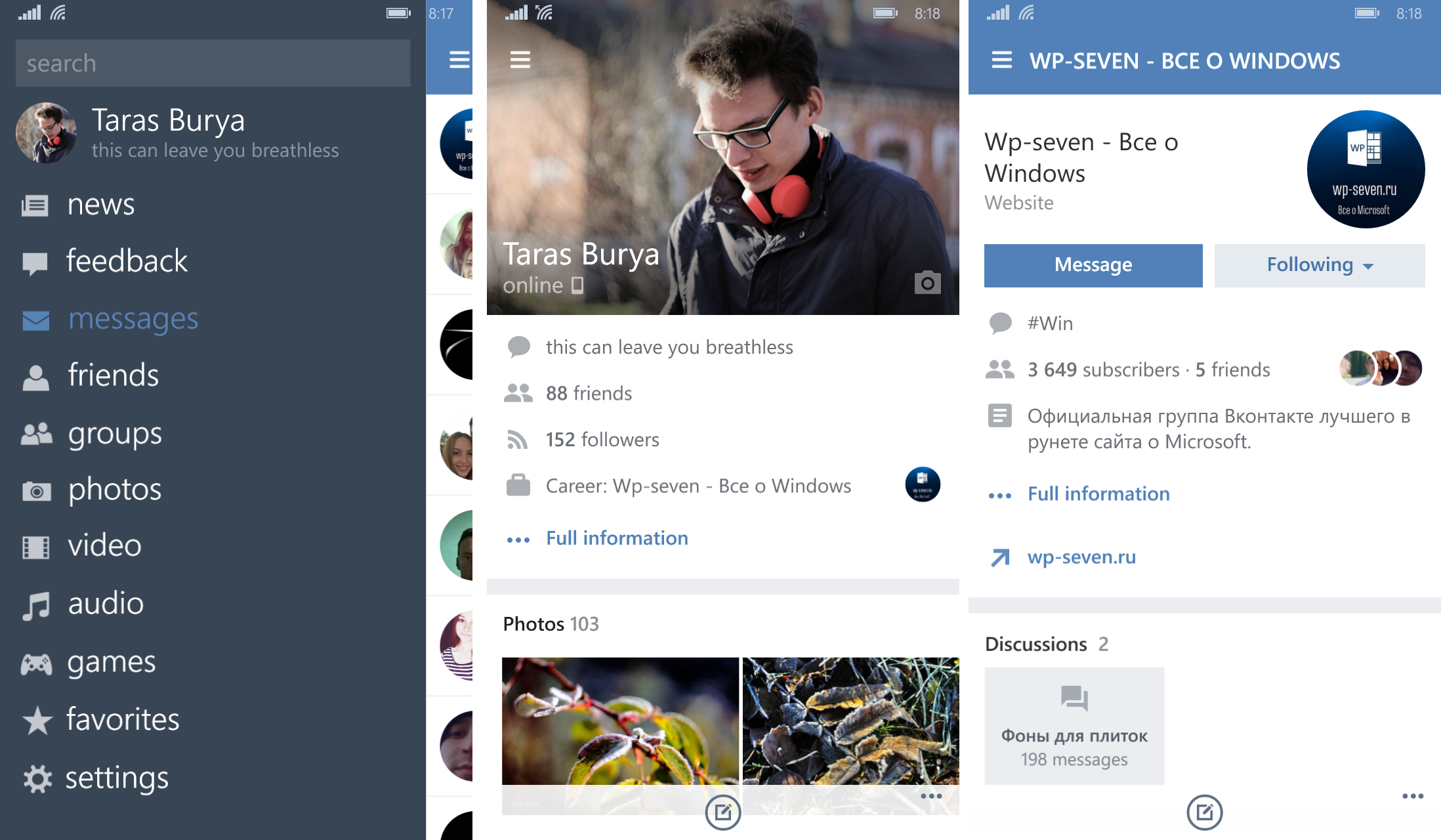
Task: Open the three-dot options under the photos
Action: click(931, 796)
